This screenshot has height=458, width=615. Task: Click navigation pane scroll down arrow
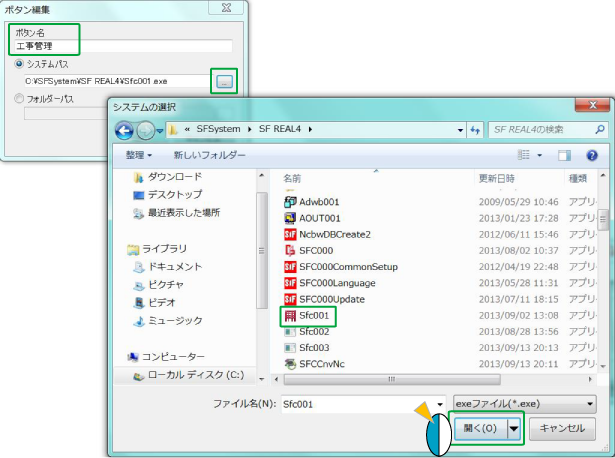point(262,379)
